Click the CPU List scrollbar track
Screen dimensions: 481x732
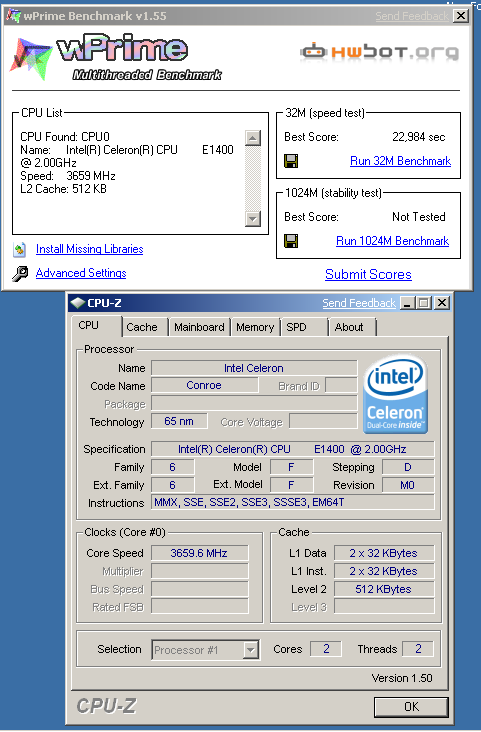coord(253,178)
